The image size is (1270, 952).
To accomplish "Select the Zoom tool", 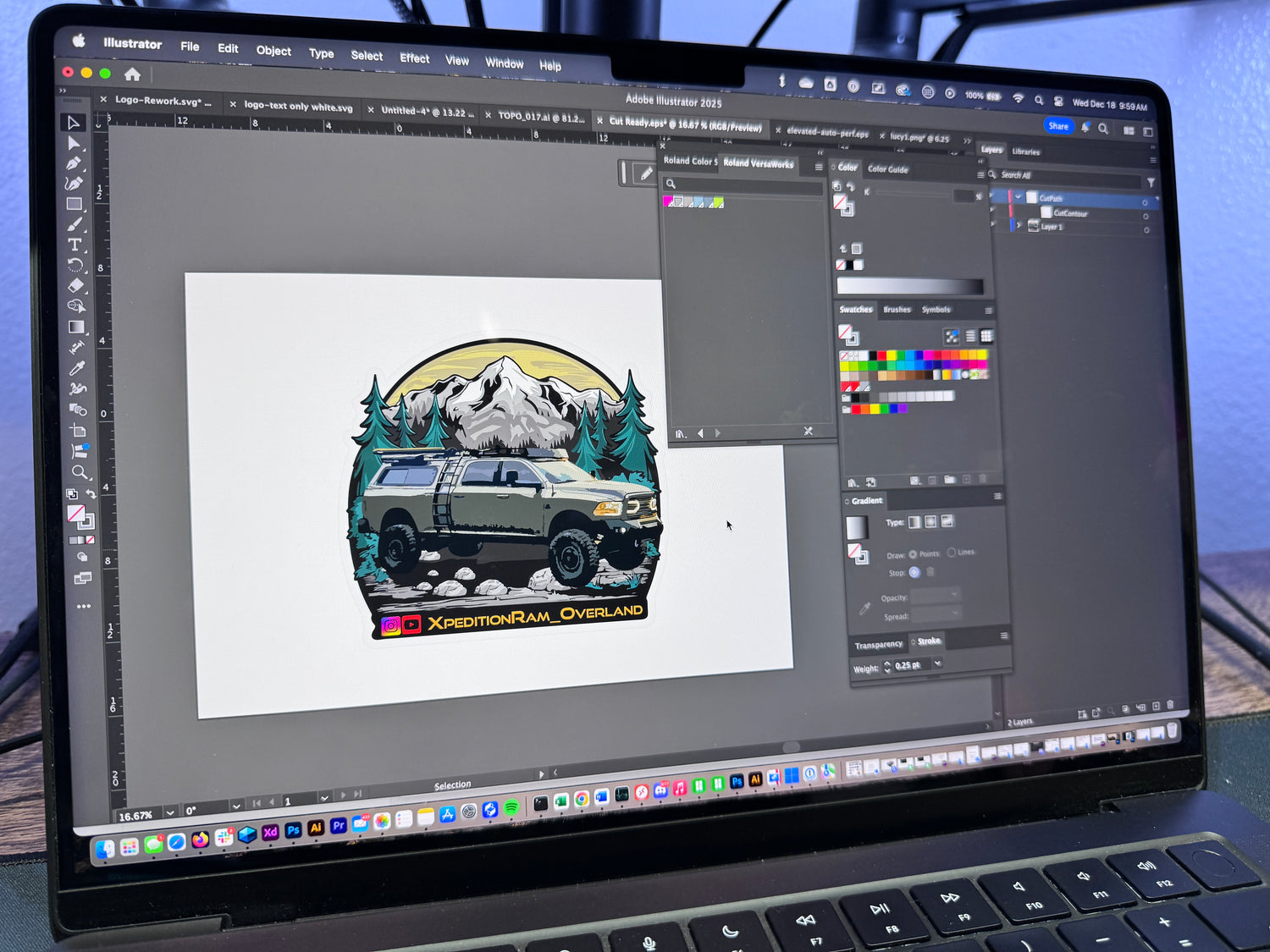I will [80, 471].
